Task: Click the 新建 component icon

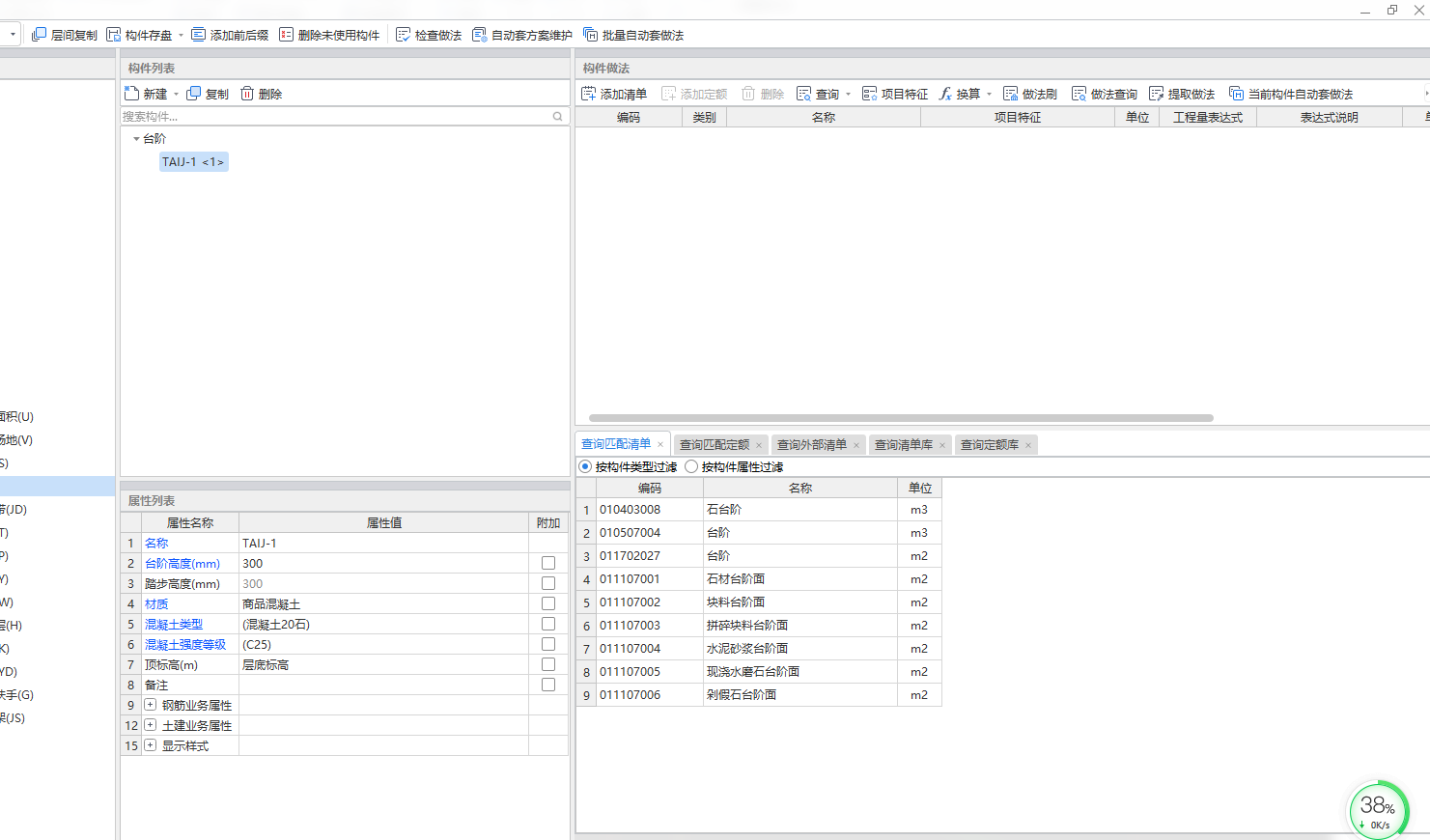Action: (132, 94)
